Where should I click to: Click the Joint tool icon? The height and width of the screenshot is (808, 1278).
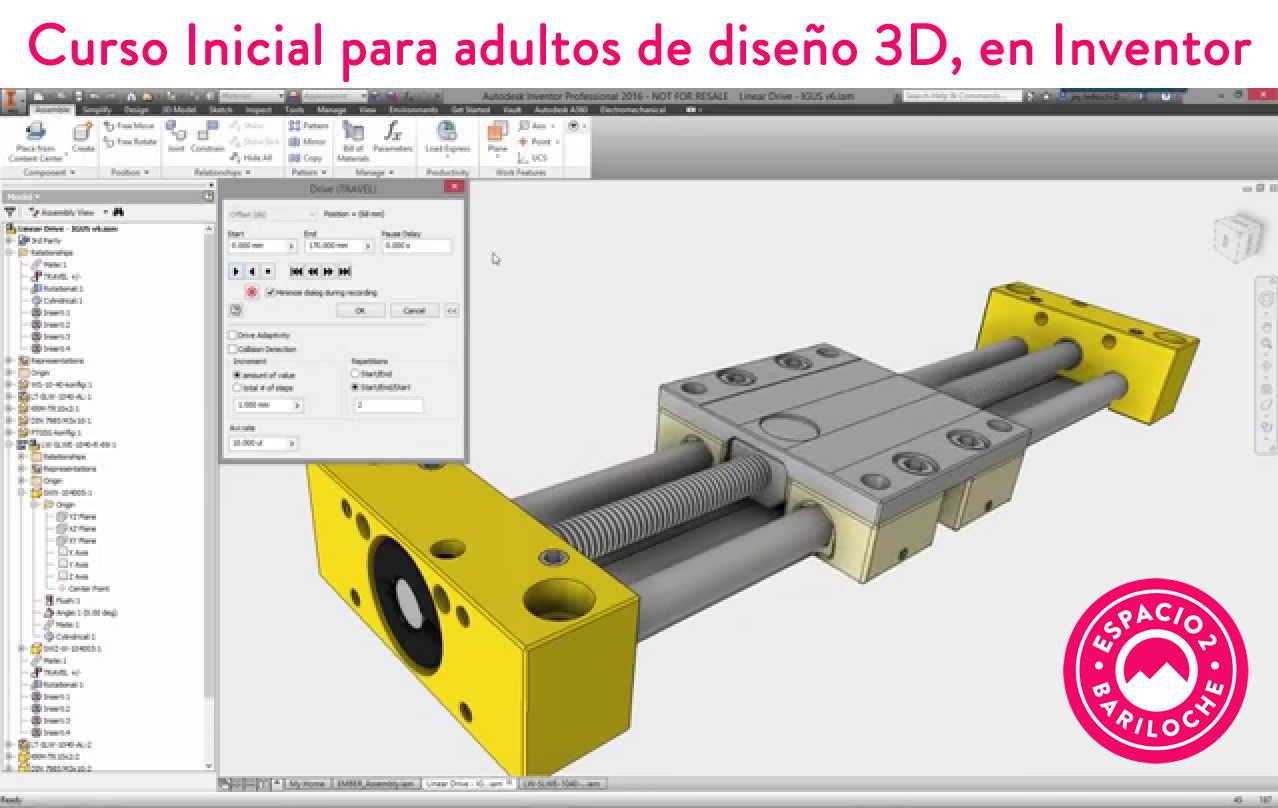176,131
